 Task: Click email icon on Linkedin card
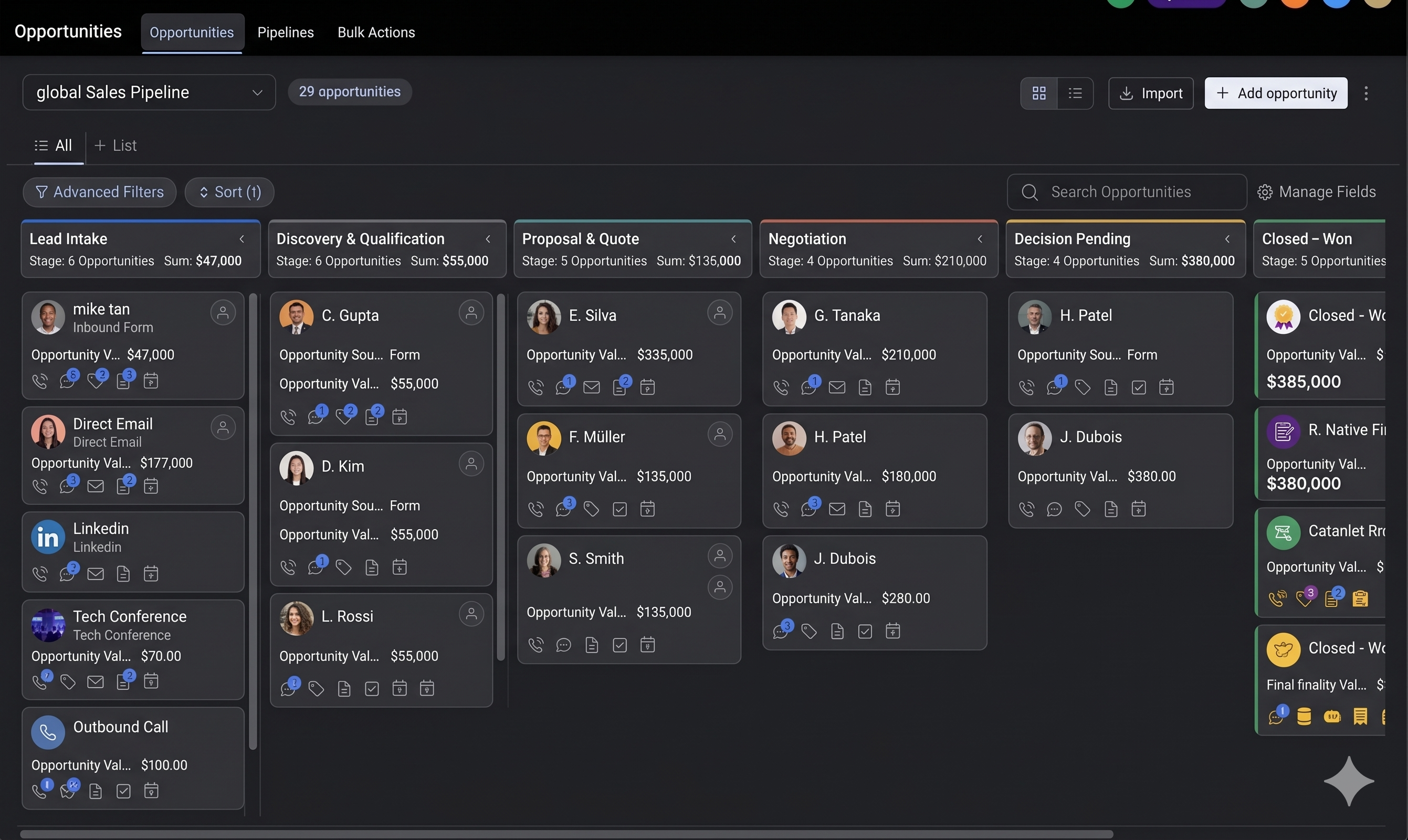96,574
